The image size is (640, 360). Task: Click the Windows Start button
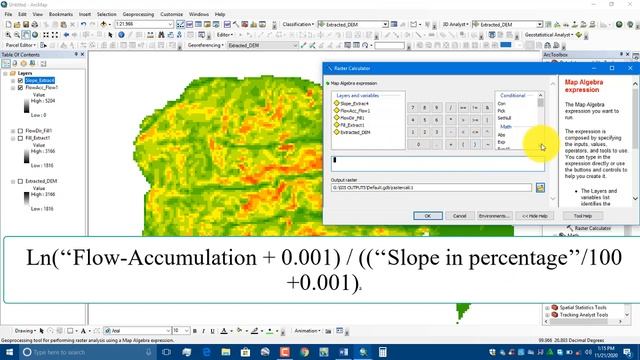pyautogui.click(x=9, y=352)
